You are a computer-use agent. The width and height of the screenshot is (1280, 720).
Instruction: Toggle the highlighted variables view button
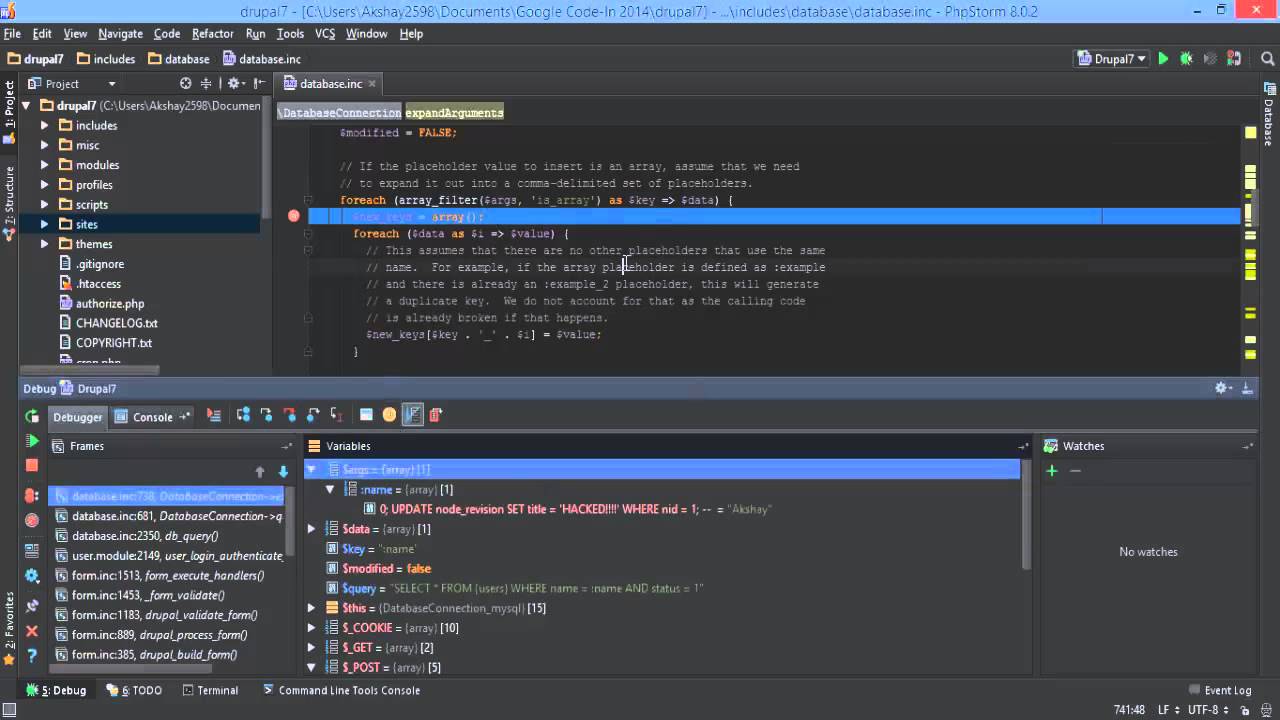412,415
